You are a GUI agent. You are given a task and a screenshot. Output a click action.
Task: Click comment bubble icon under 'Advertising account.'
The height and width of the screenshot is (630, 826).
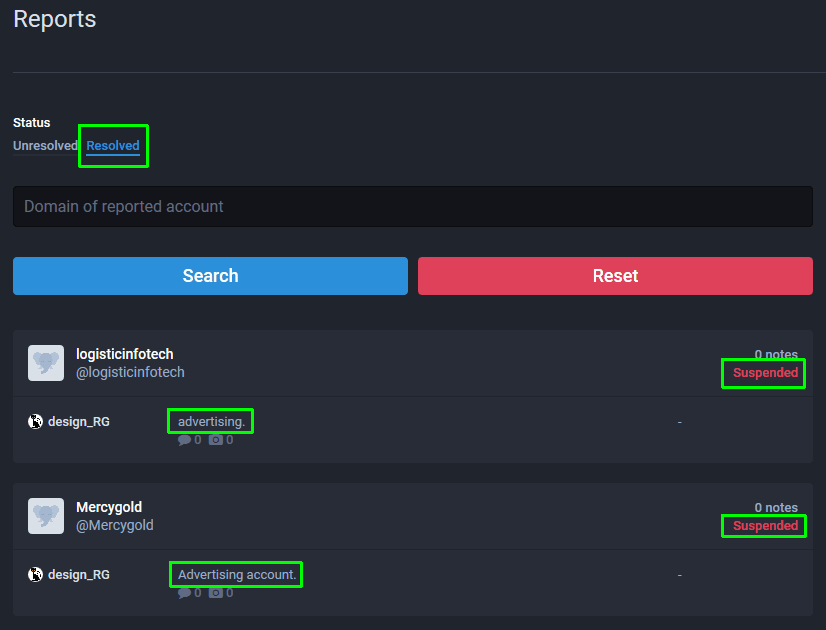click(x=184, y=593)
